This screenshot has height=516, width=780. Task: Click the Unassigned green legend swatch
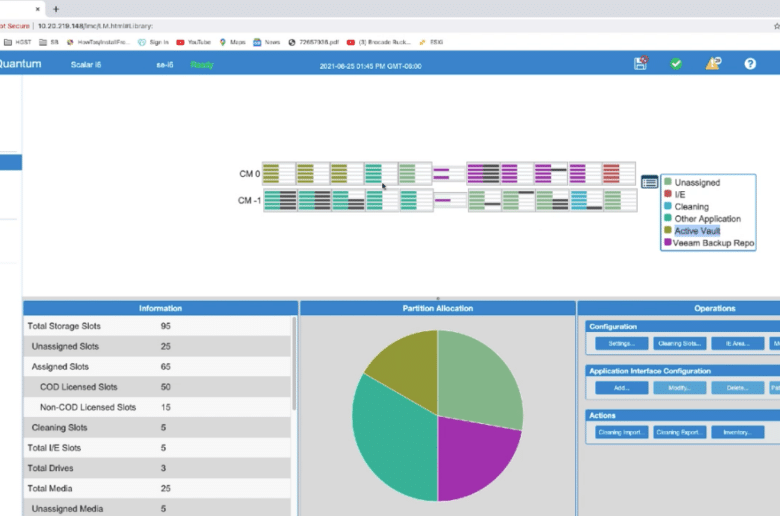(x=668, y=182)
